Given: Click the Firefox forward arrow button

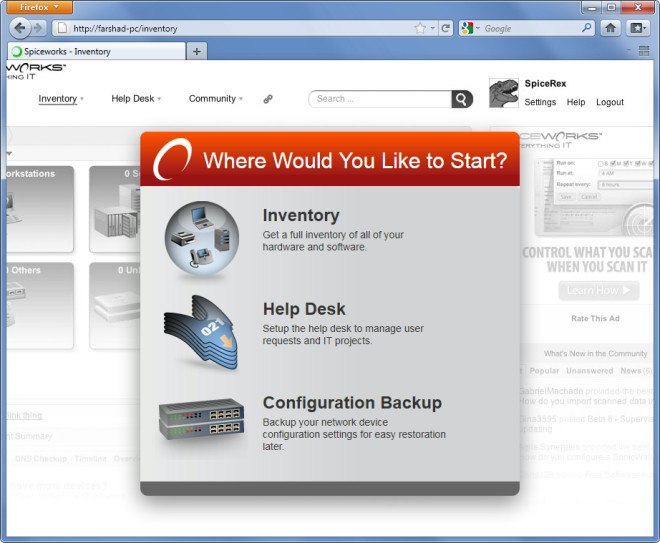Looking at the screenshot, I should [x=38, y=28].
